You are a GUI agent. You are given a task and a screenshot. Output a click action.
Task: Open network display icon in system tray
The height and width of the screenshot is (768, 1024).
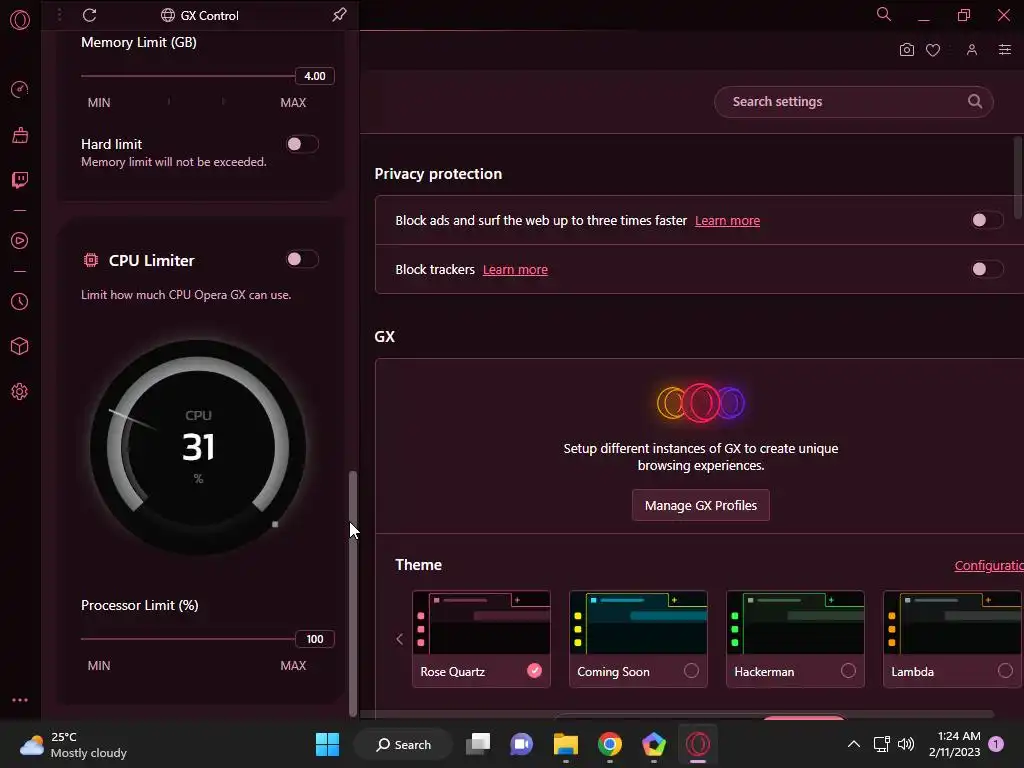click(x=882, y=744)
